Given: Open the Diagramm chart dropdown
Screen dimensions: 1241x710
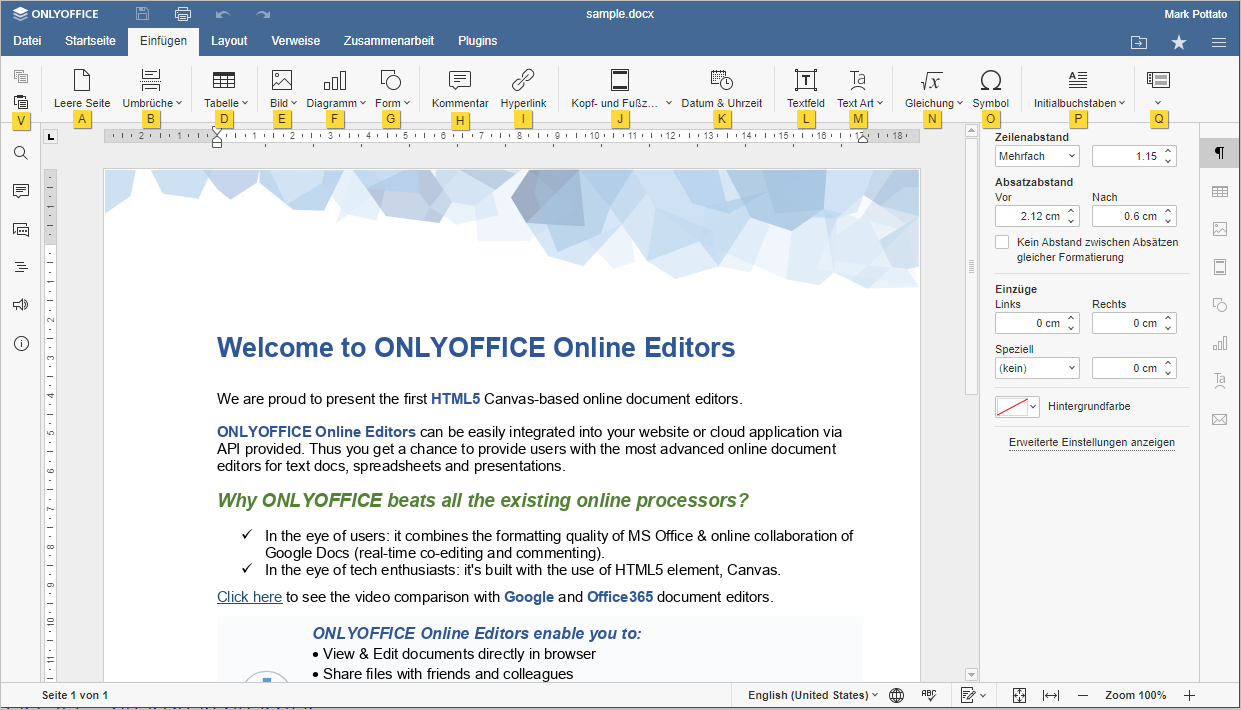Looking at the screenshot, I should (336, 89).
